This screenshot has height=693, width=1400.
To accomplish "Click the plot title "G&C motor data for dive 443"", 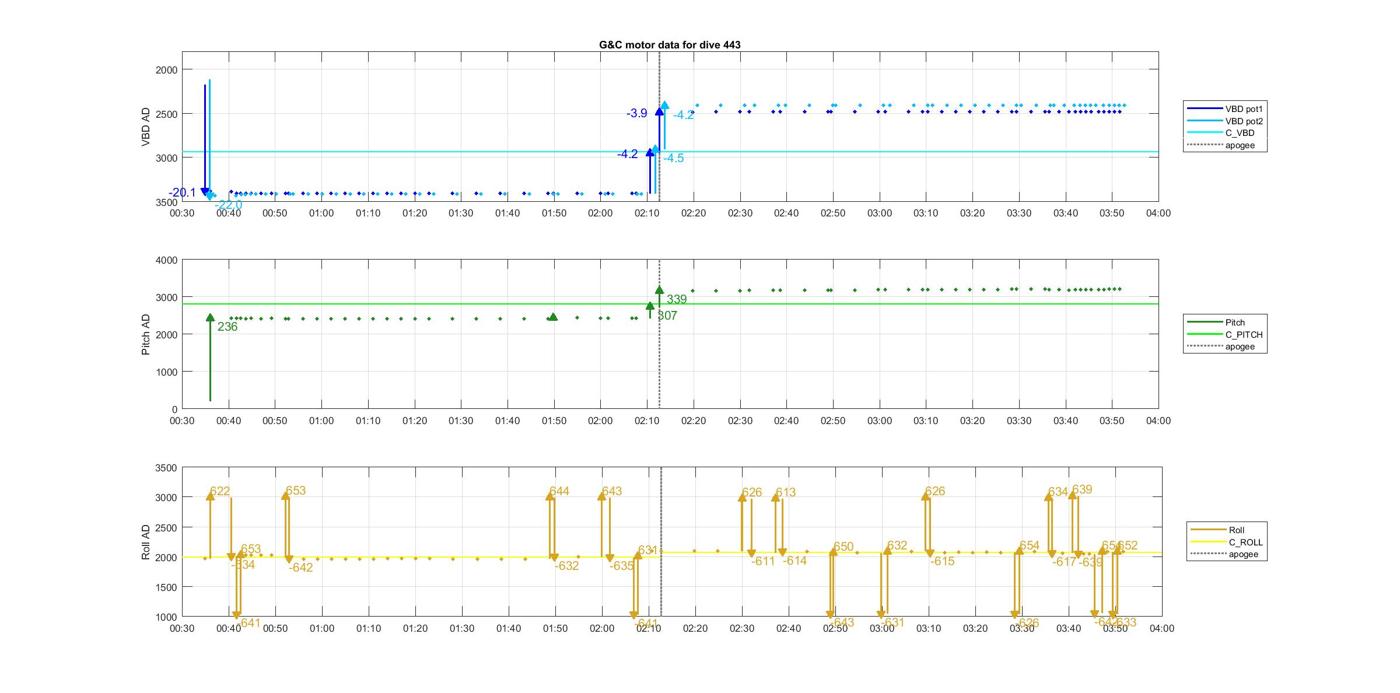I will pos(669,45).
